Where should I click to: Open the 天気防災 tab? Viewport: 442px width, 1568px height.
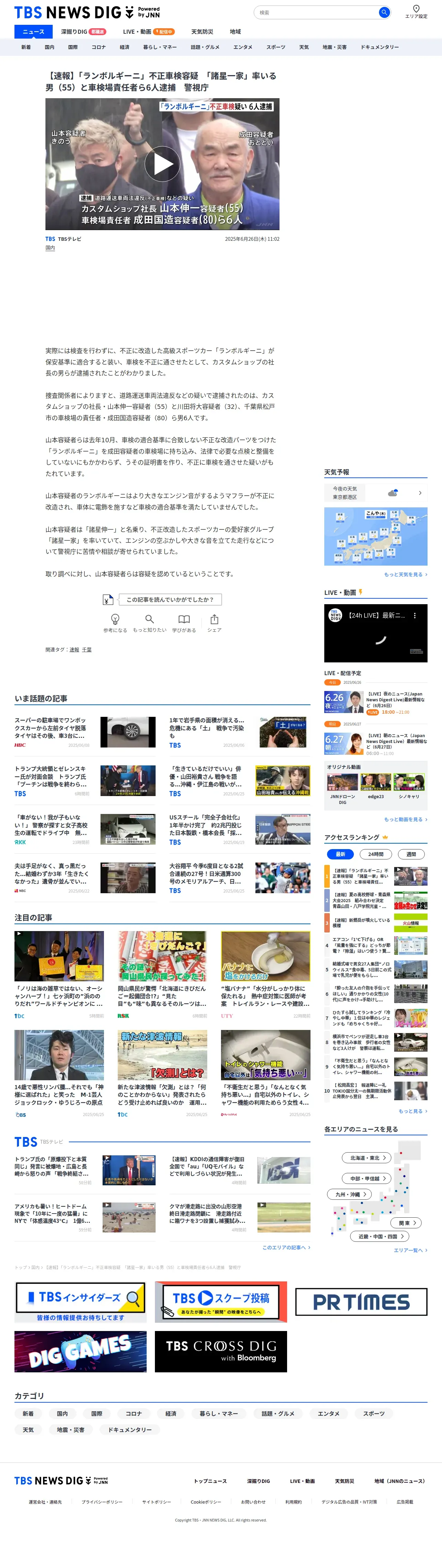202,32
